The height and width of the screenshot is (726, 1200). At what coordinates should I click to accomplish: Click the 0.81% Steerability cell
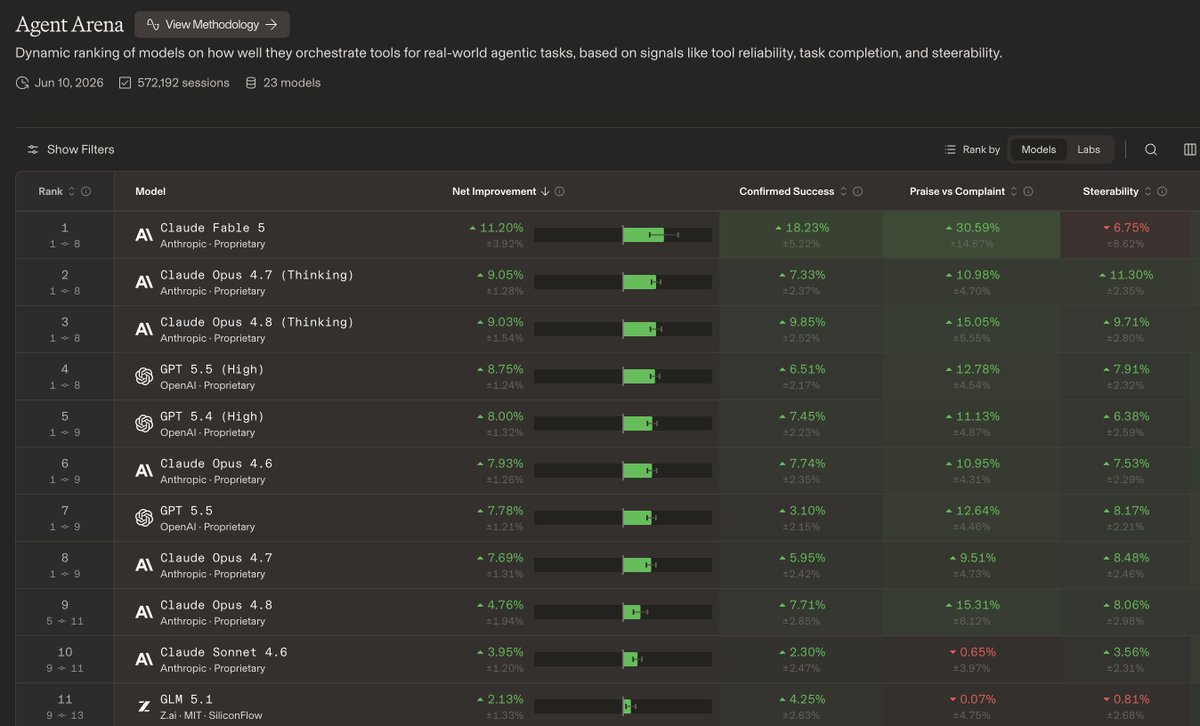(1130, 704)
